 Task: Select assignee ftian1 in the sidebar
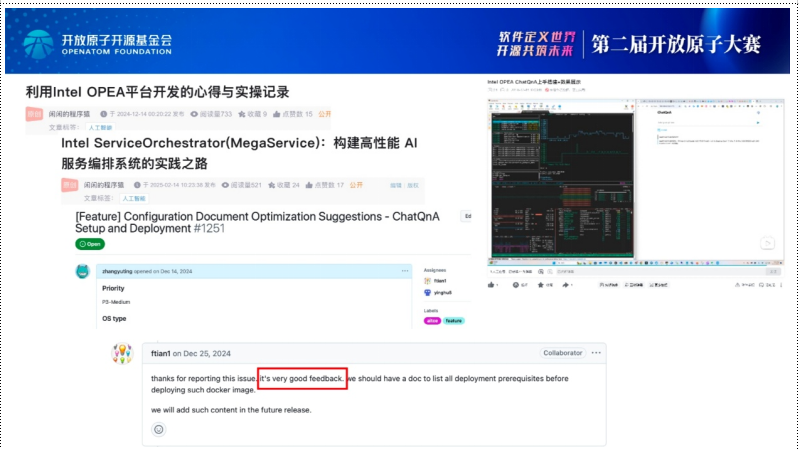(435, 281)
